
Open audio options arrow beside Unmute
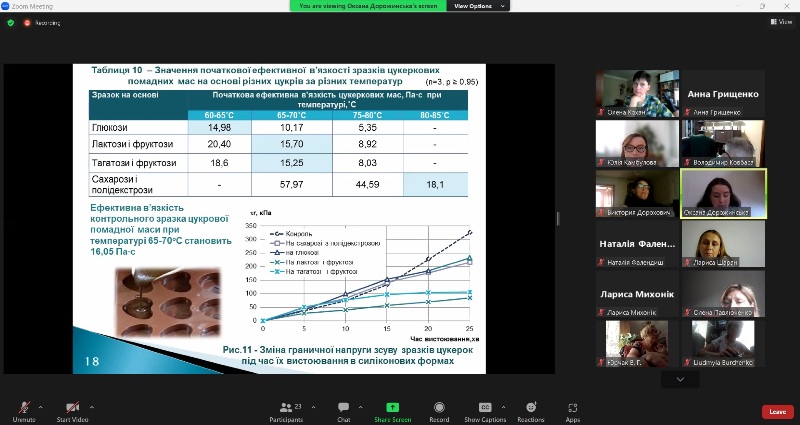click(x=41, y=407)
